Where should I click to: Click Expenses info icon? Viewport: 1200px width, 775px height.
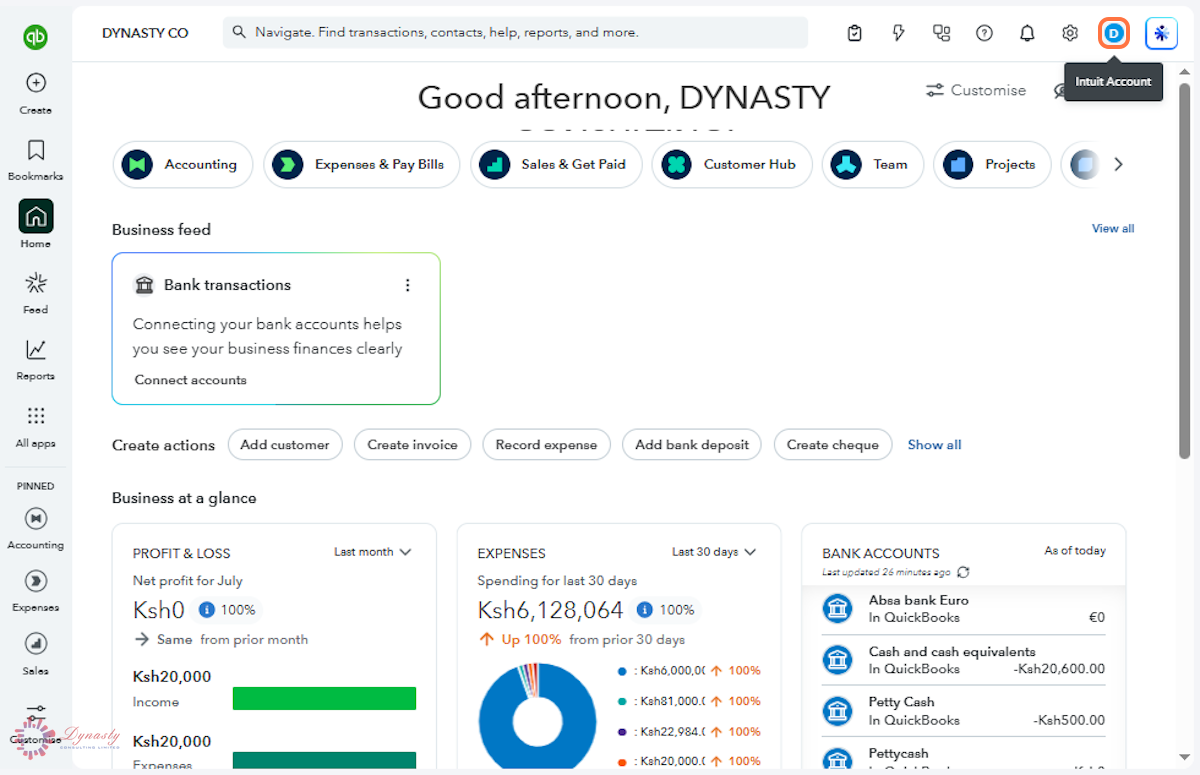645,610
